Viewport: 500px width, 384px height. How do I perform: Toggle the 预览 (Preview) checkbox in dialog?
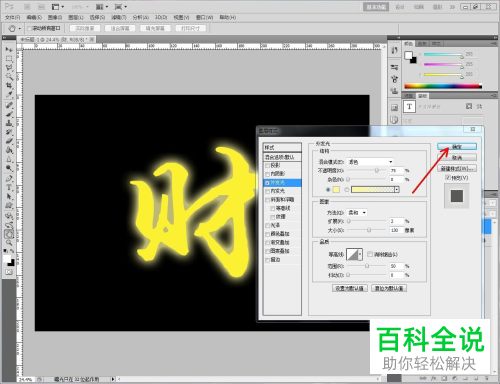pos(448,178)
